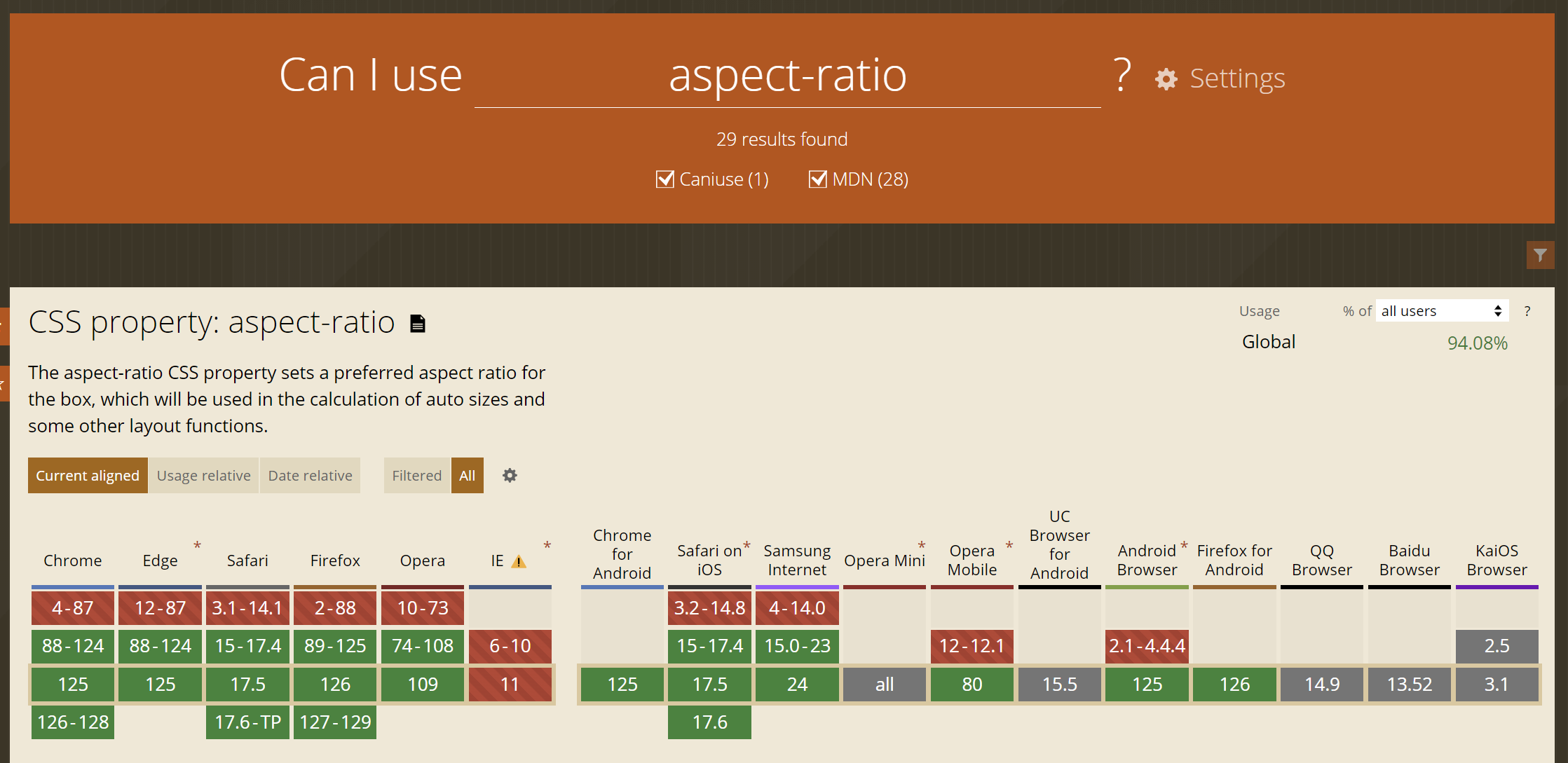Open the filter funnel icon

tap(1540, 255)
